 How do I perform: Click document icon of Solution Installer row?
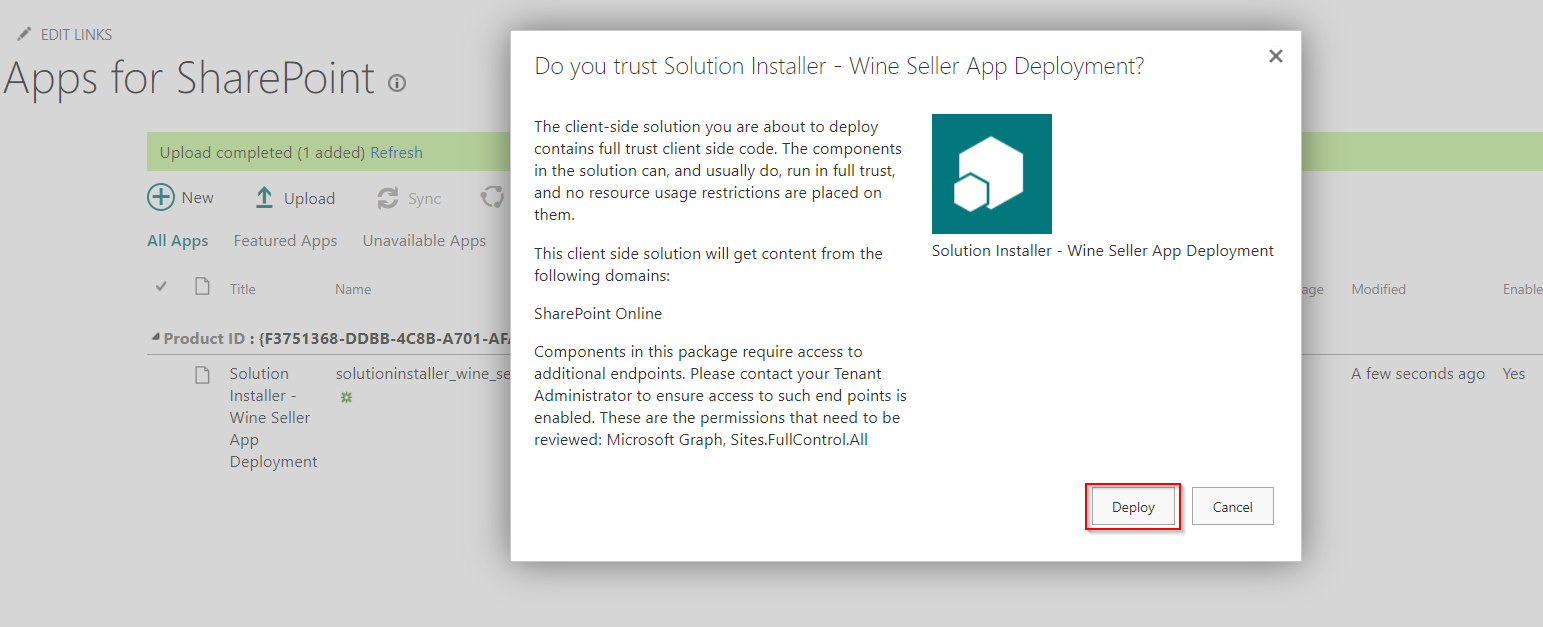(x=202, y=375)
